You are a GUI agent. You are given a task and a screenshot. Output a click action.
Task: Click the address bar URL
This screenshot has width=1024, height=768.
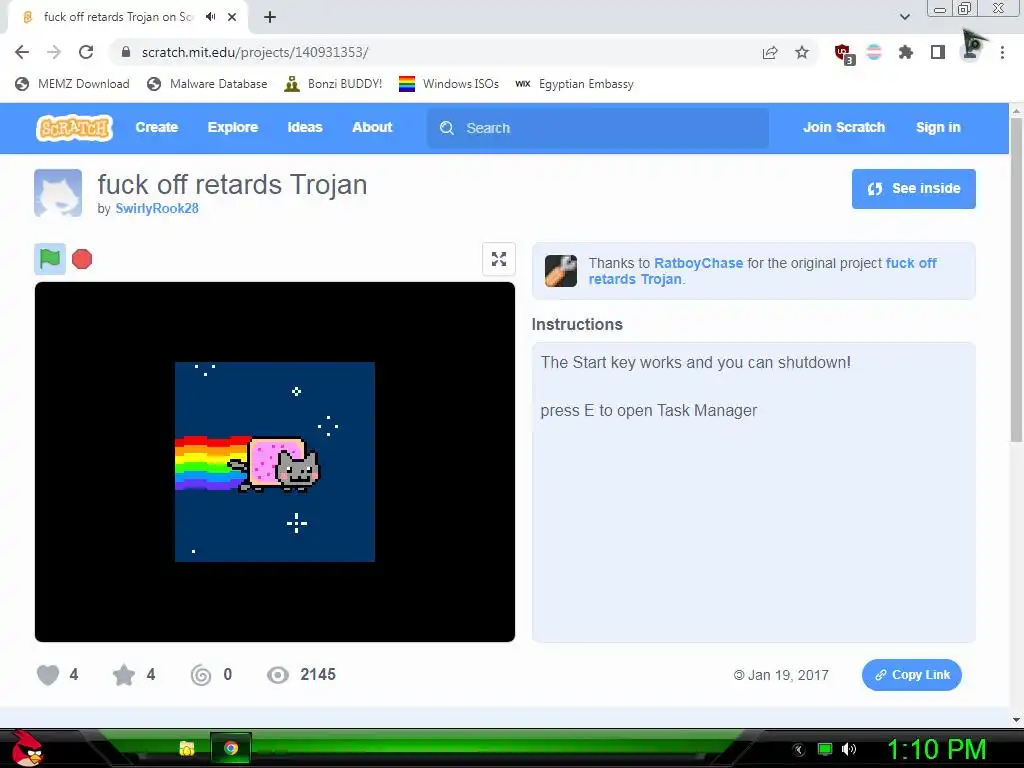click(255, 52)
